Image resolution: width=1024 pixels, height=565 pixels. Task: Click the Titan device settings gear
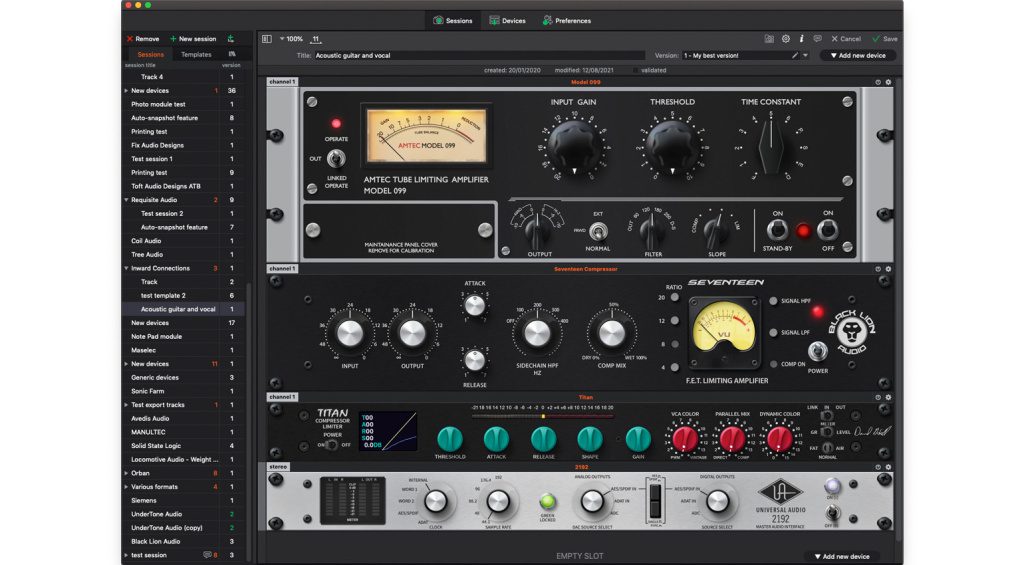pyautogui.click(x=888, y=397)
